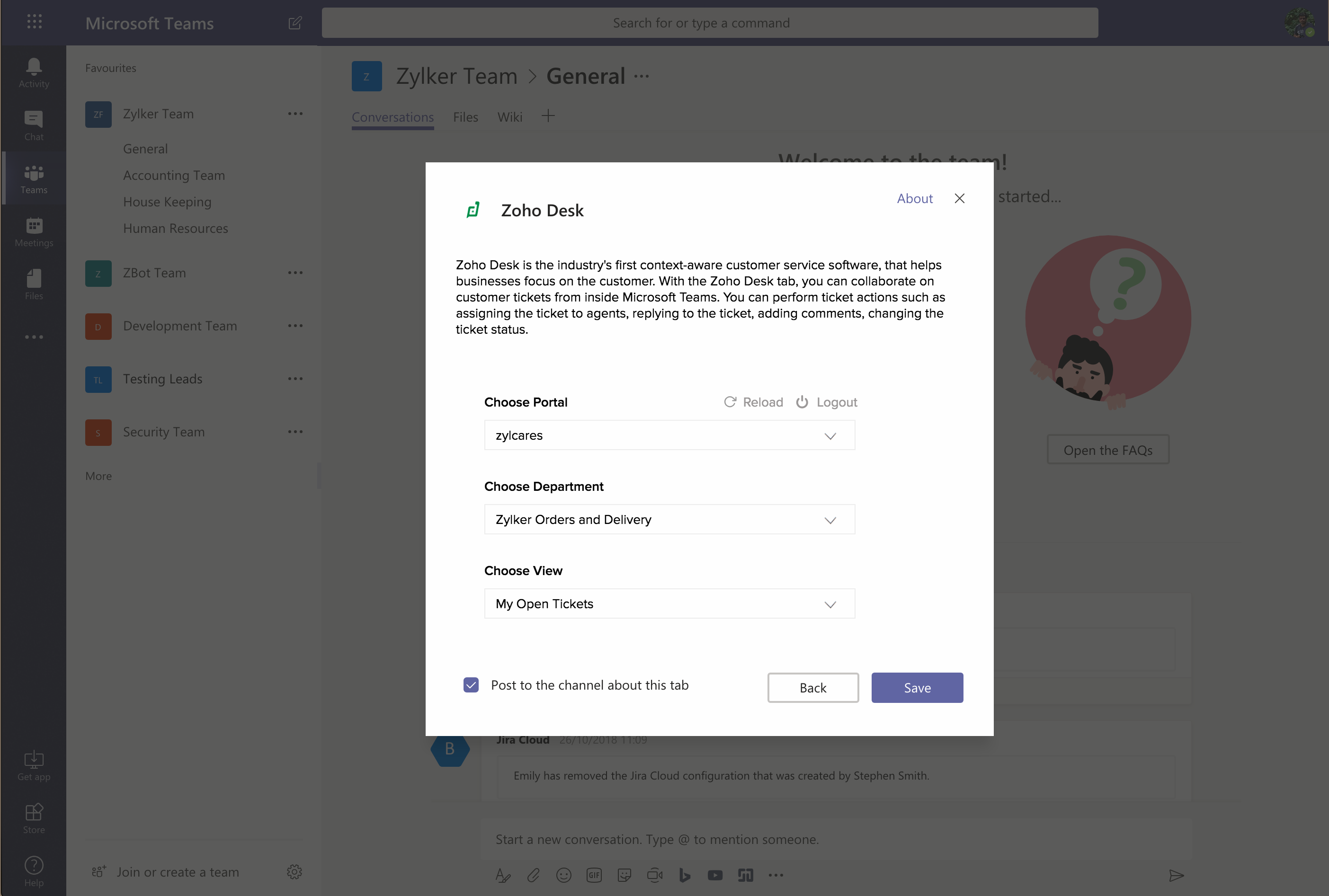Expand the Choose Portal dropdown

pyautogui.click(x=669, y=435)
